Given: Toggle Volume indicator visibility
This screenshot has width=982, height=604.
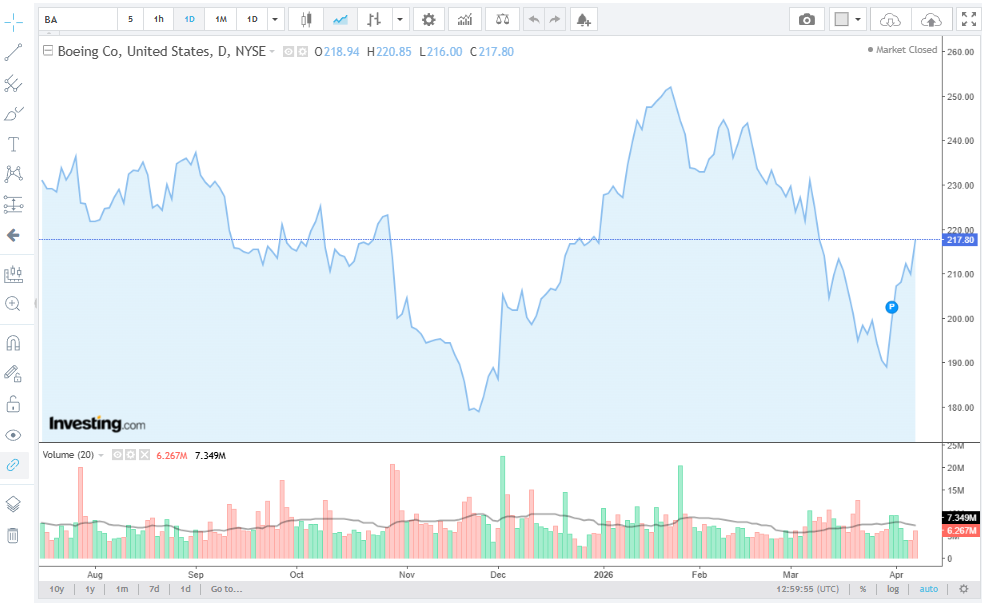Looking at the screenshot, I should pyautogui.click(x=117, y=455).
